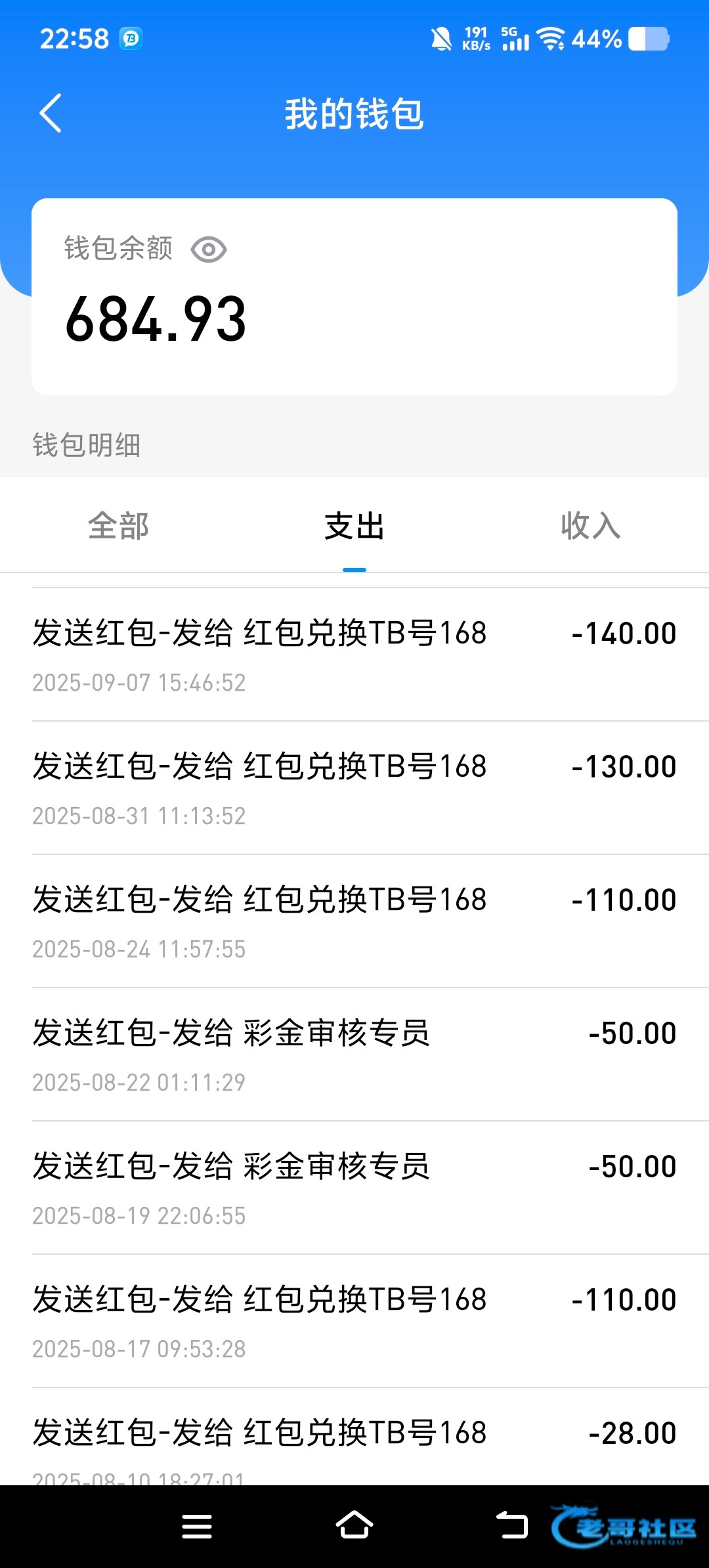Tap the 5G signal strength icon
This screenshot has width=709, height=1568.
coord(515,39)
